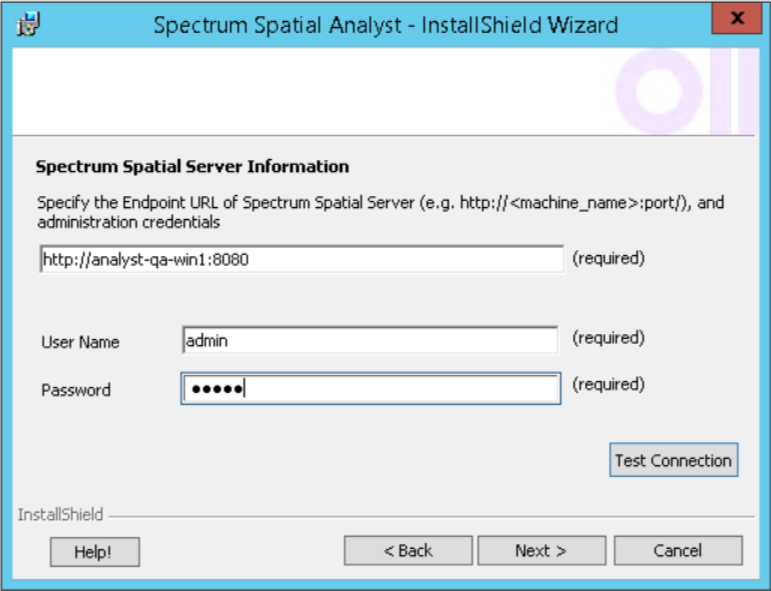Image resolution: width=771 pixels, height=591 pixels.
Task: Click the 'InstallShield' label text
Action: point(60,515)
